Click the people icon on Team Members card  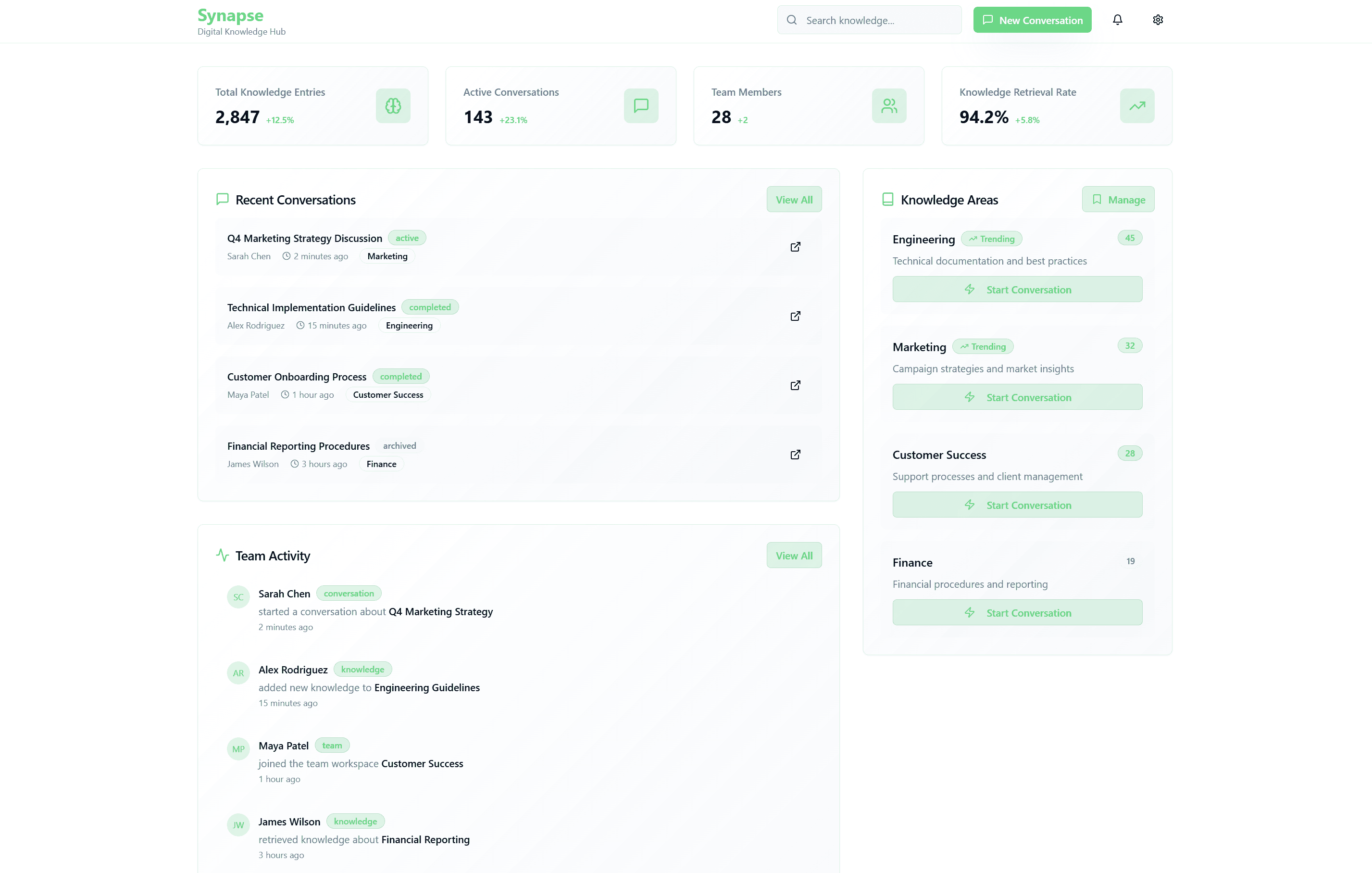click(x=889, y=105)
